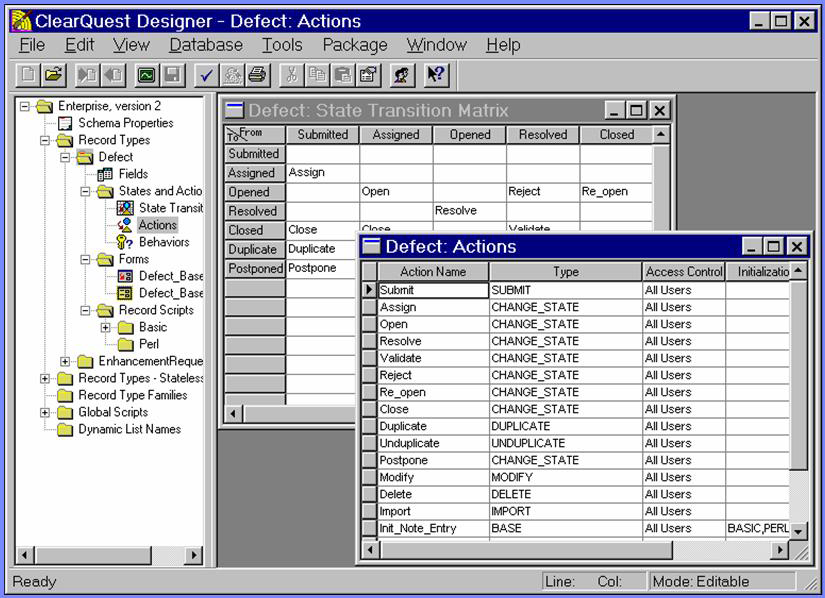Image resolution: width=825 pixels, height=598 pixels.
Task: Click the Cut scissors icon
Action: tap(291, 75)
